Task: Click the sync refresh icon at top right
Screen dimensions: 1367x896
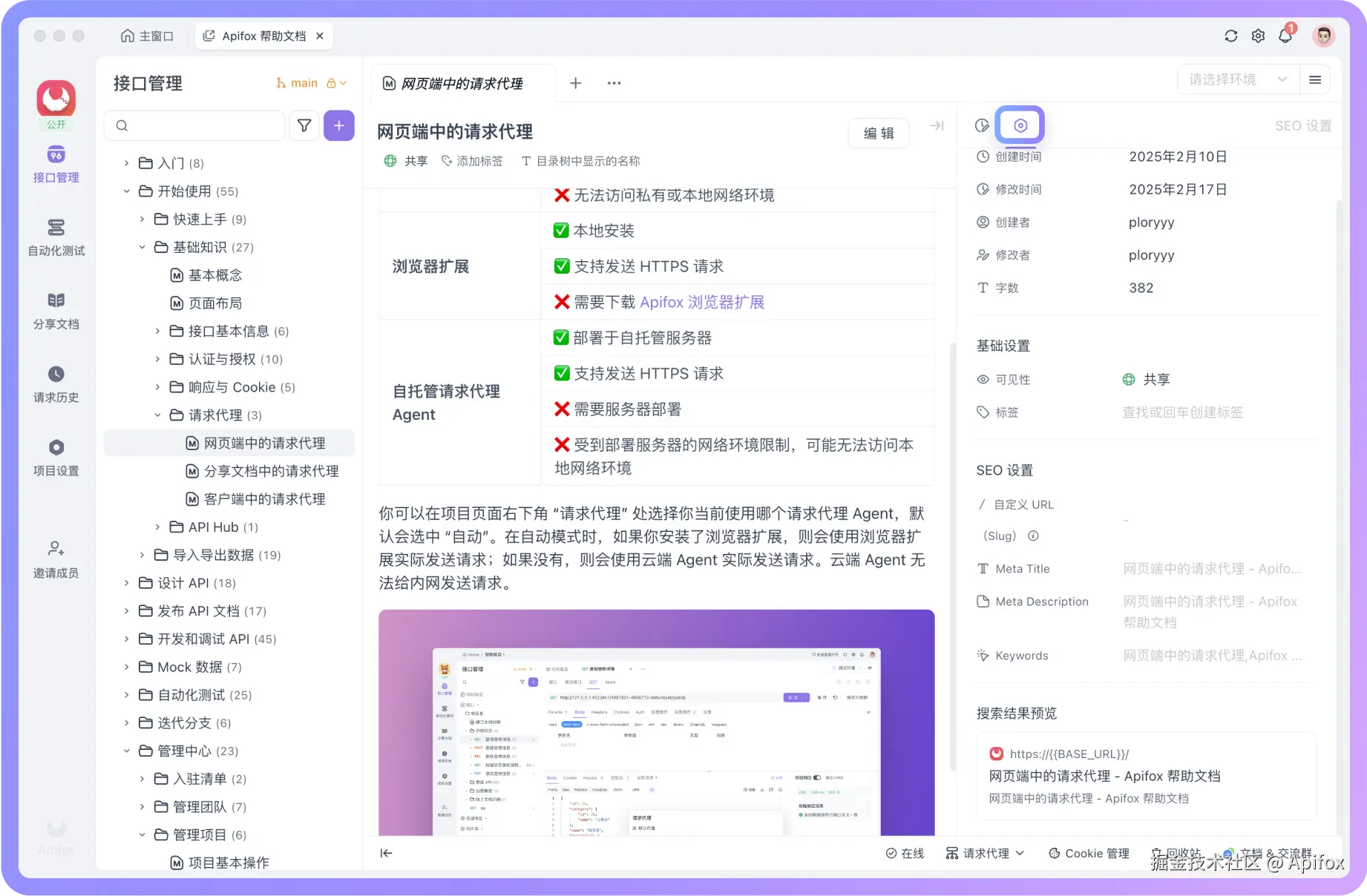Action: pyautogui.click(x=1230, y=35)
